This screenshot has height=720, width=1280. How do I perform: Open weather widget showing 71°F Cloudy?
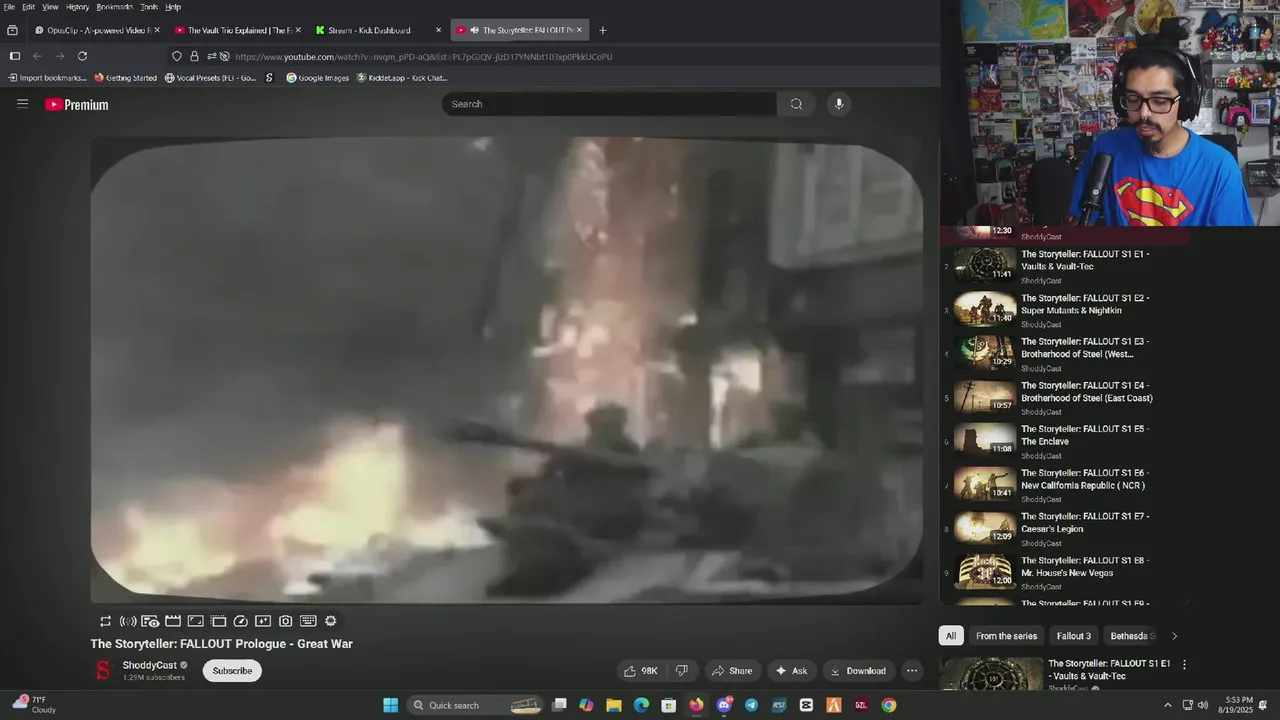(x=35, y=705)
